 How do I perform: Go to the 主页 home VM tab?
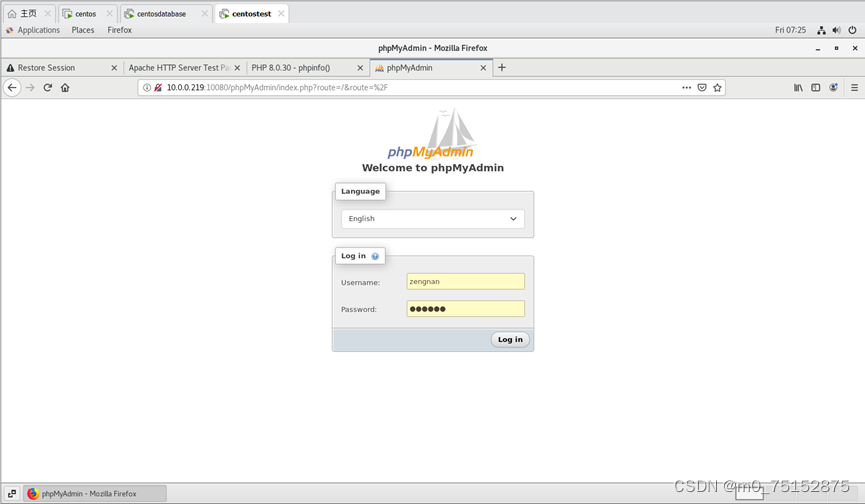tap(29, 14)
